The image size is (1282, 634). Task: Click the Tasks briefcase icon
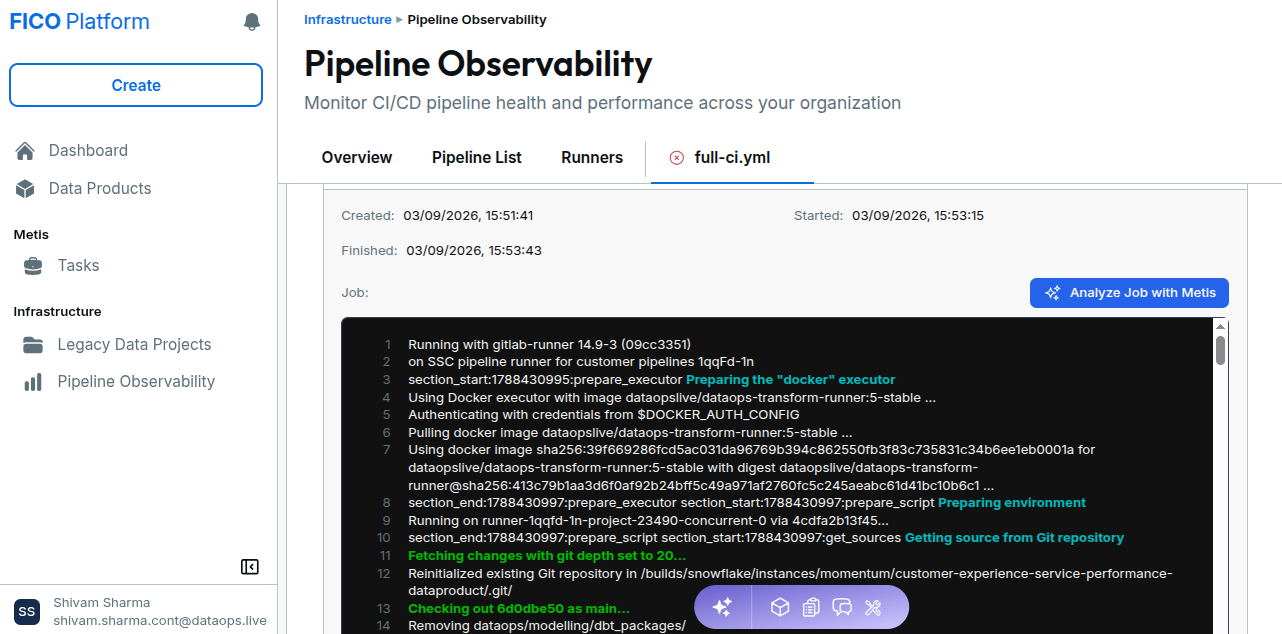pos(33,266)
